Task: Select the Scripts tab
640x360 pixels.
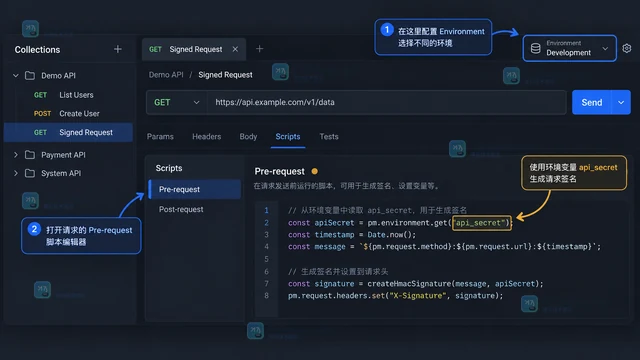Action: pyautogui.click(x=288, y=137)
